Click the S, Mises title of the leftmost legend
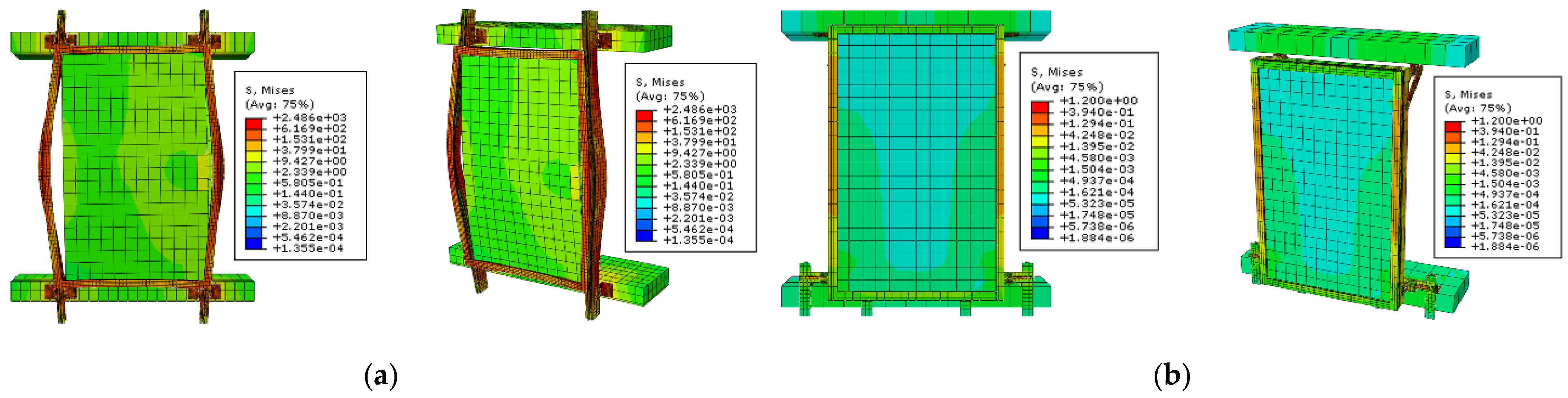This screenshot has width=1568, height=398. 270,90
